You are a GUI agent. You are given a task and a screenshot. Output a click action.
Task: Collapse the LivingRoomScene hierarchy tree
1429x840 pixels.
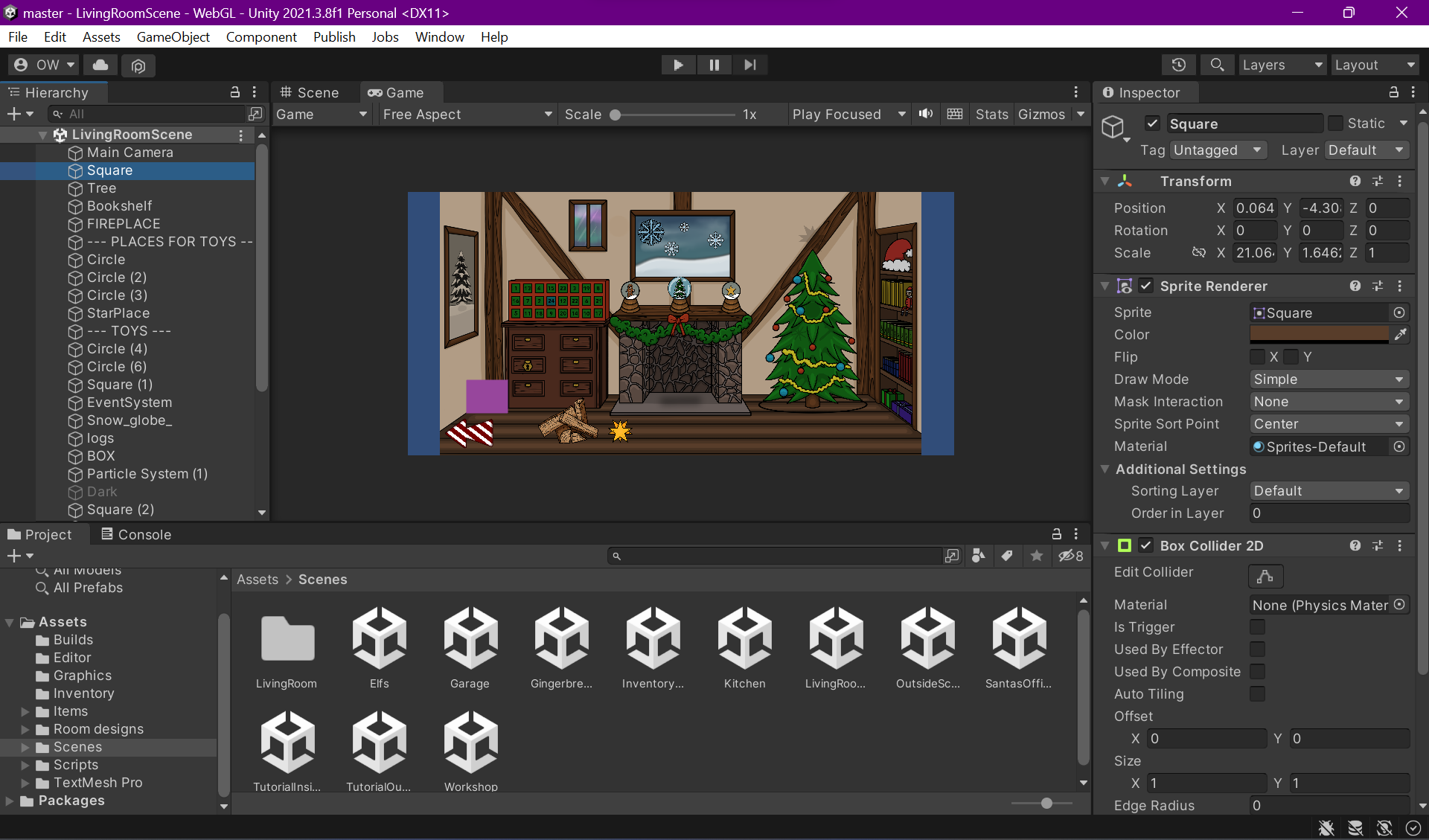tap(43, 135)
